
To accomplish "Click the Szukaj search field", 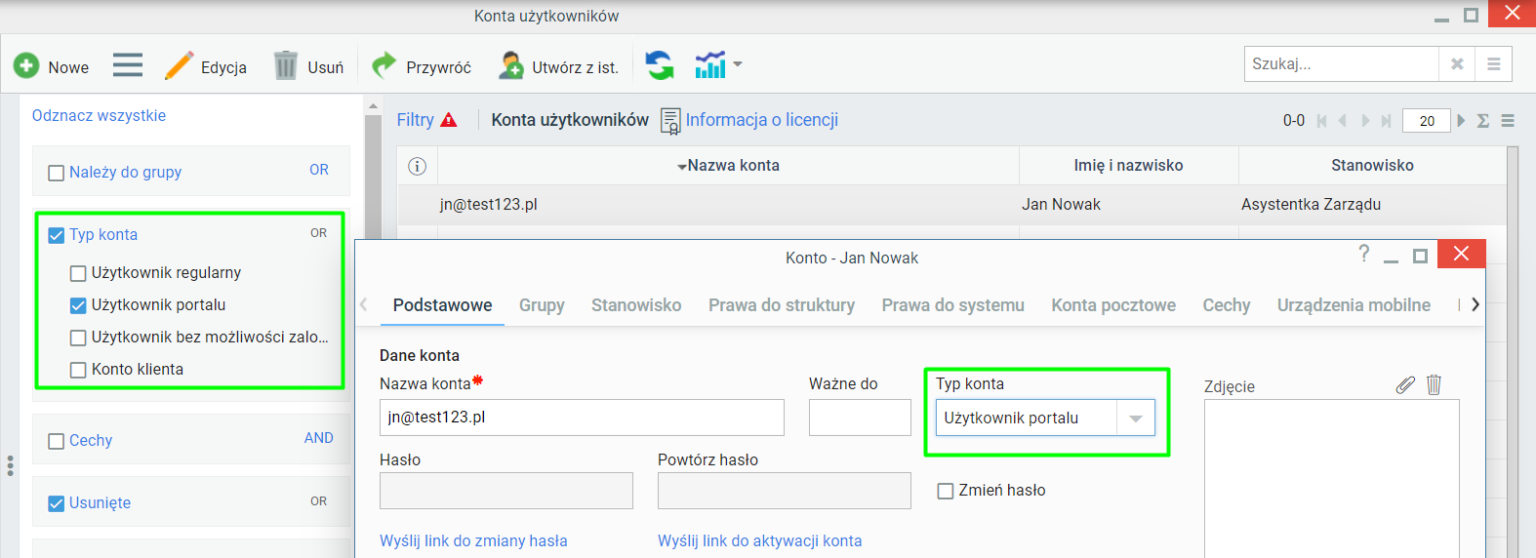I will (1341, 64).
